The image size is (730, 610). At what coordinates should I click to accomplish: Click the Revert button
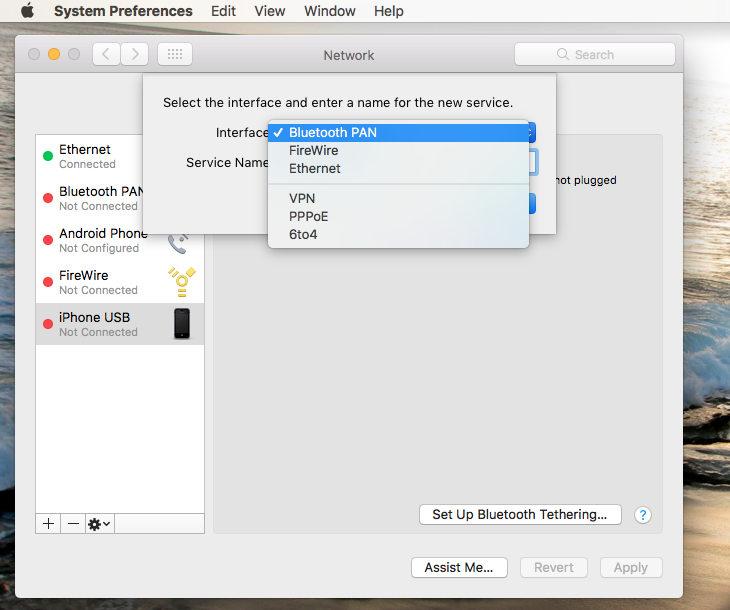click(x=554, y=568)
